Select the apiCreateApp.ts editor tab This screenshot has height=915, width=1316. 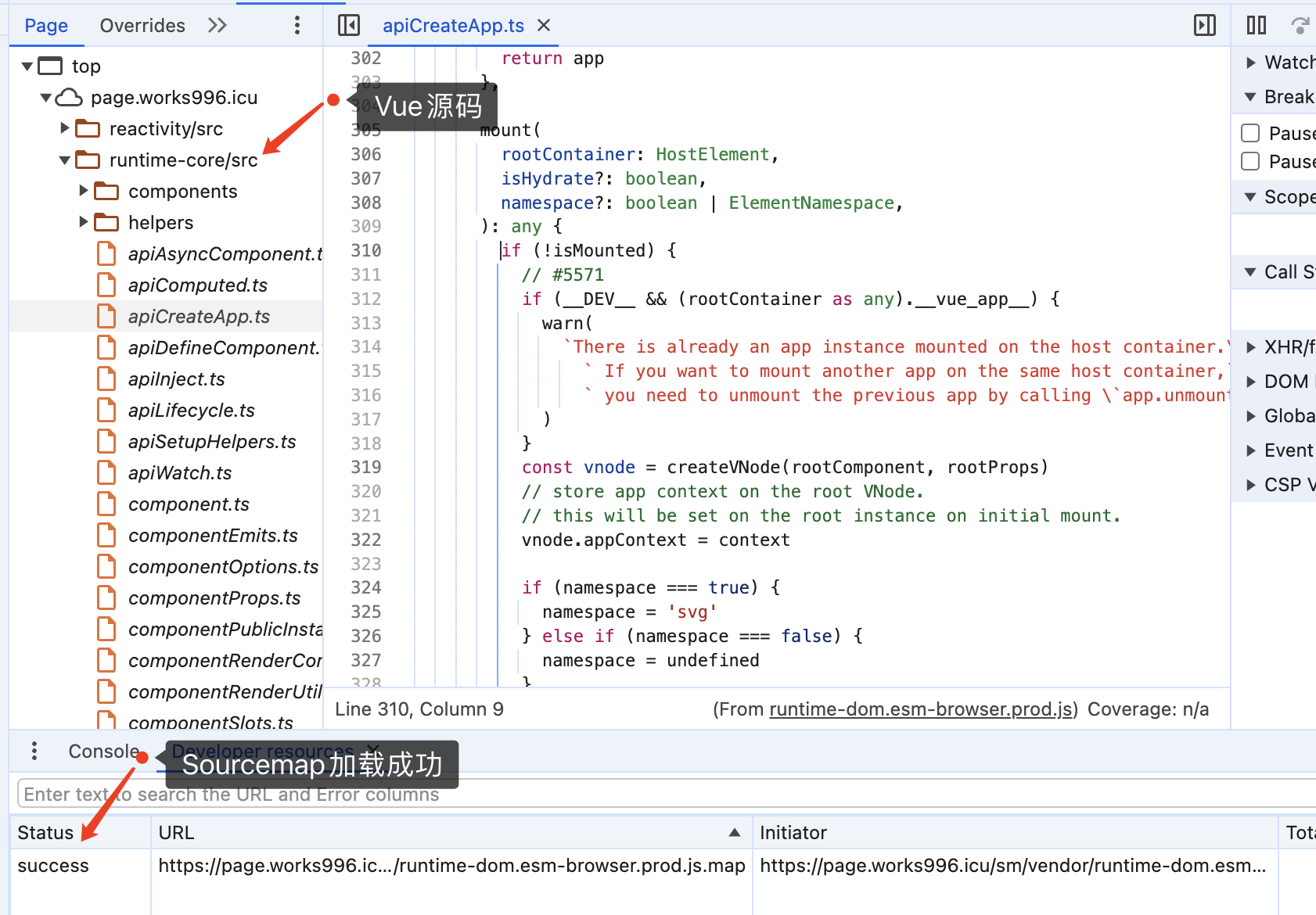click(453, 25)
